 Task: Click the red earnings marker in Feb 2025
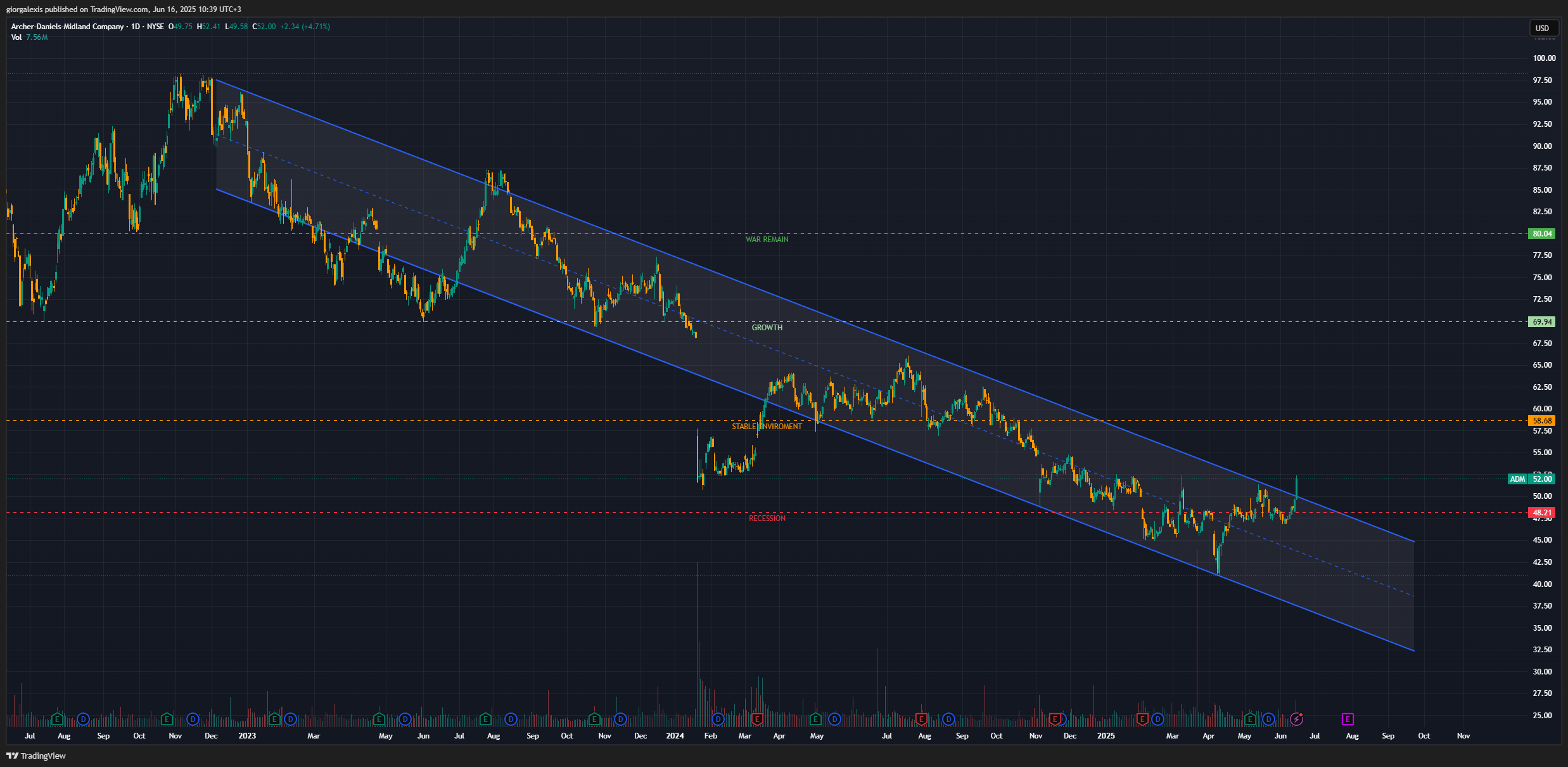click(1142, 719)
